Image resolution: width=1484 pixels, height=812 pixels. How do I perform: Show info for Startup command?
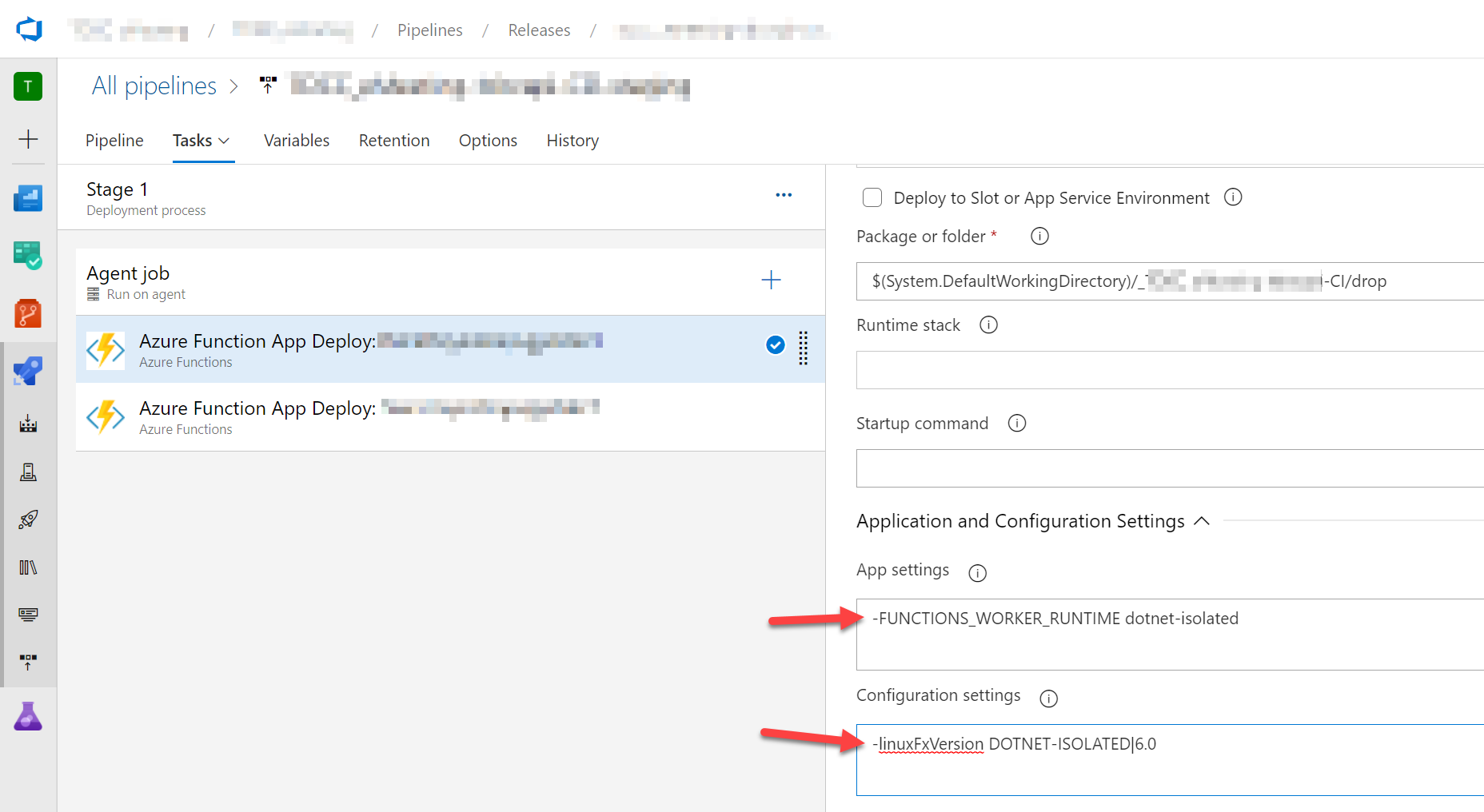[x=1016, y=423]
